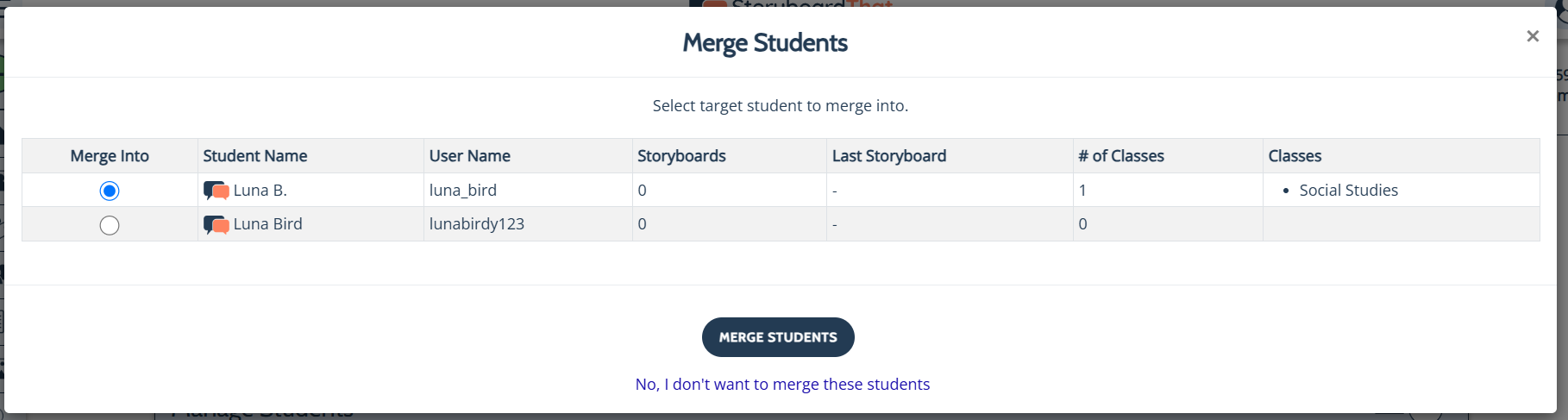The height and width of the screenshot is (420, 1568).
Task: Click "No, I don't want to merge" link
Action: point(782,385)
